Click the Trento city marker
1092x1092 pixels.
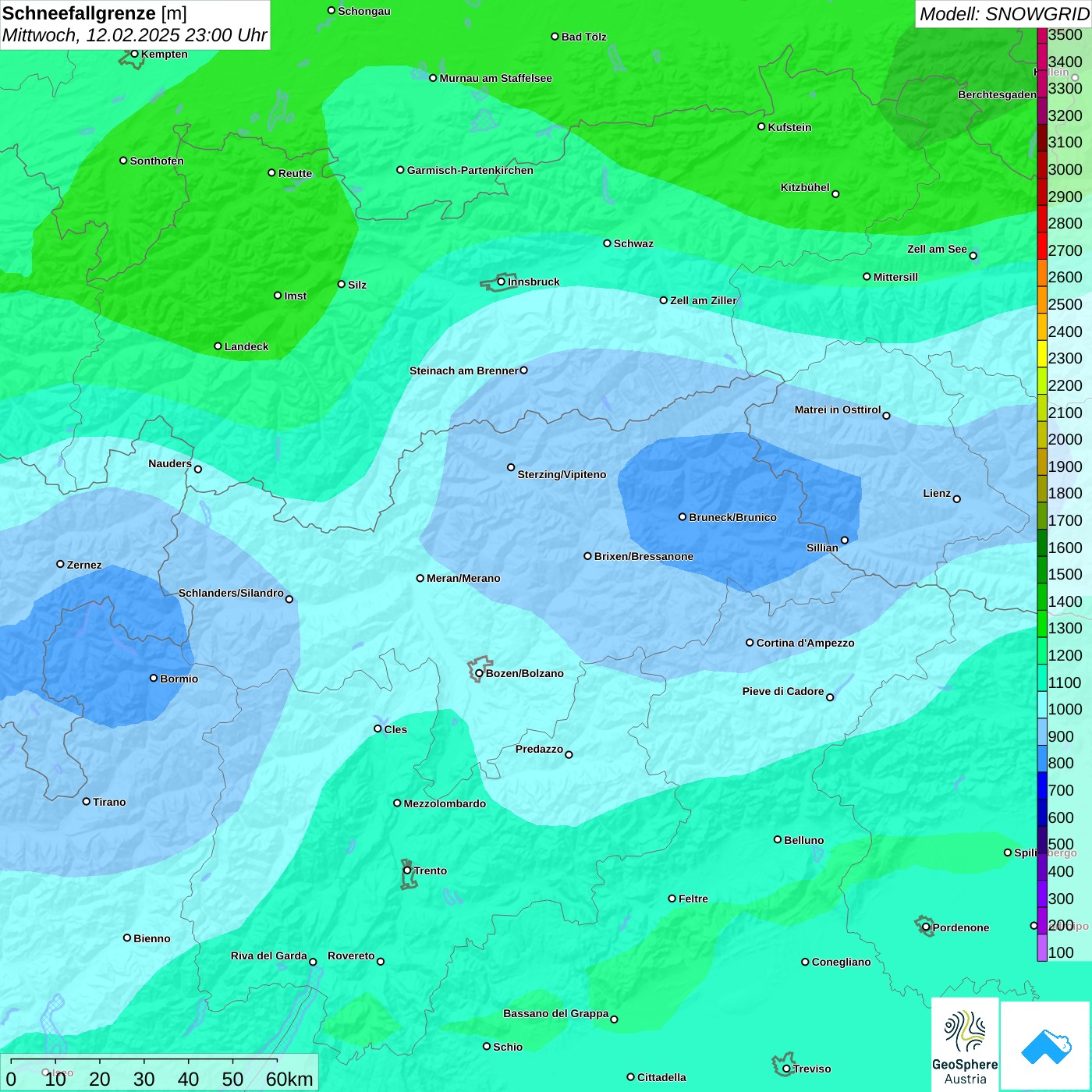click(x=407, y=870)
